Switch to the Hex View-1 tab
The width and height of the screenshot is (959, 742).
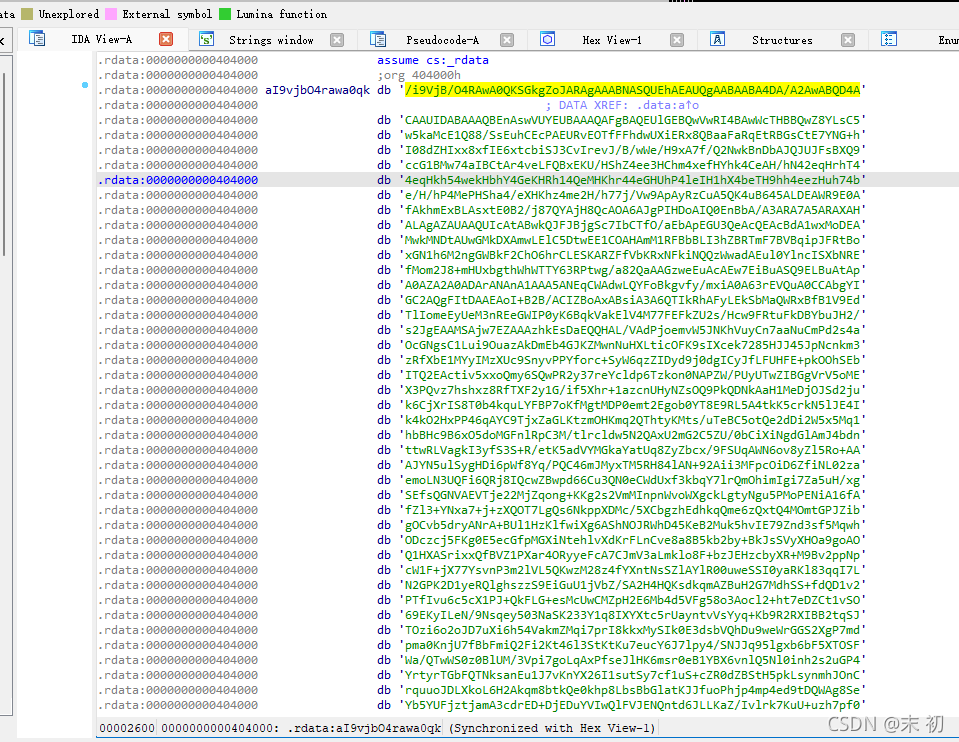(611, 40)
